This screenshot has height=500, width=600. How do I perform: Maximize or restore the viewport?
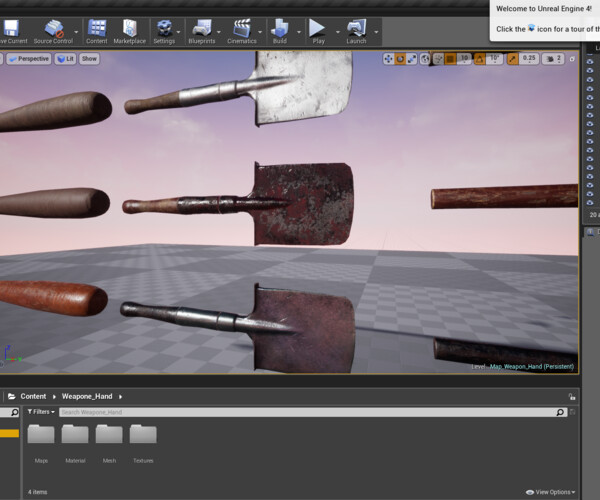(572, 59)
